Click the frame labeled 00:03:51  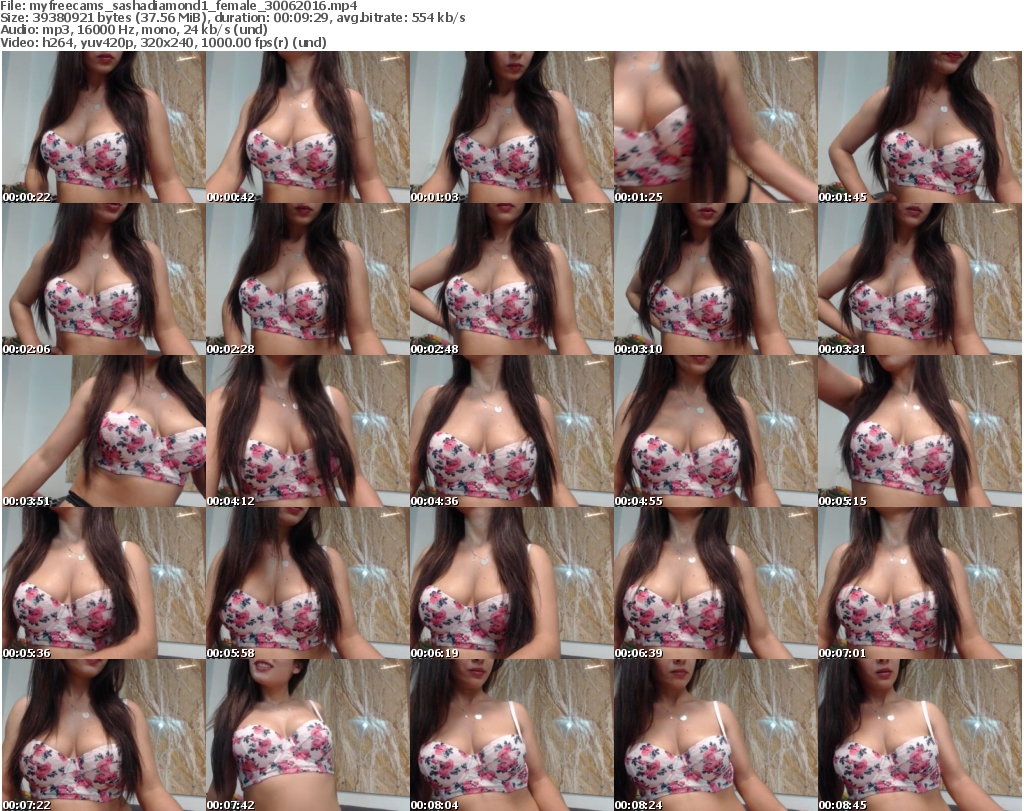coord(103,432)
